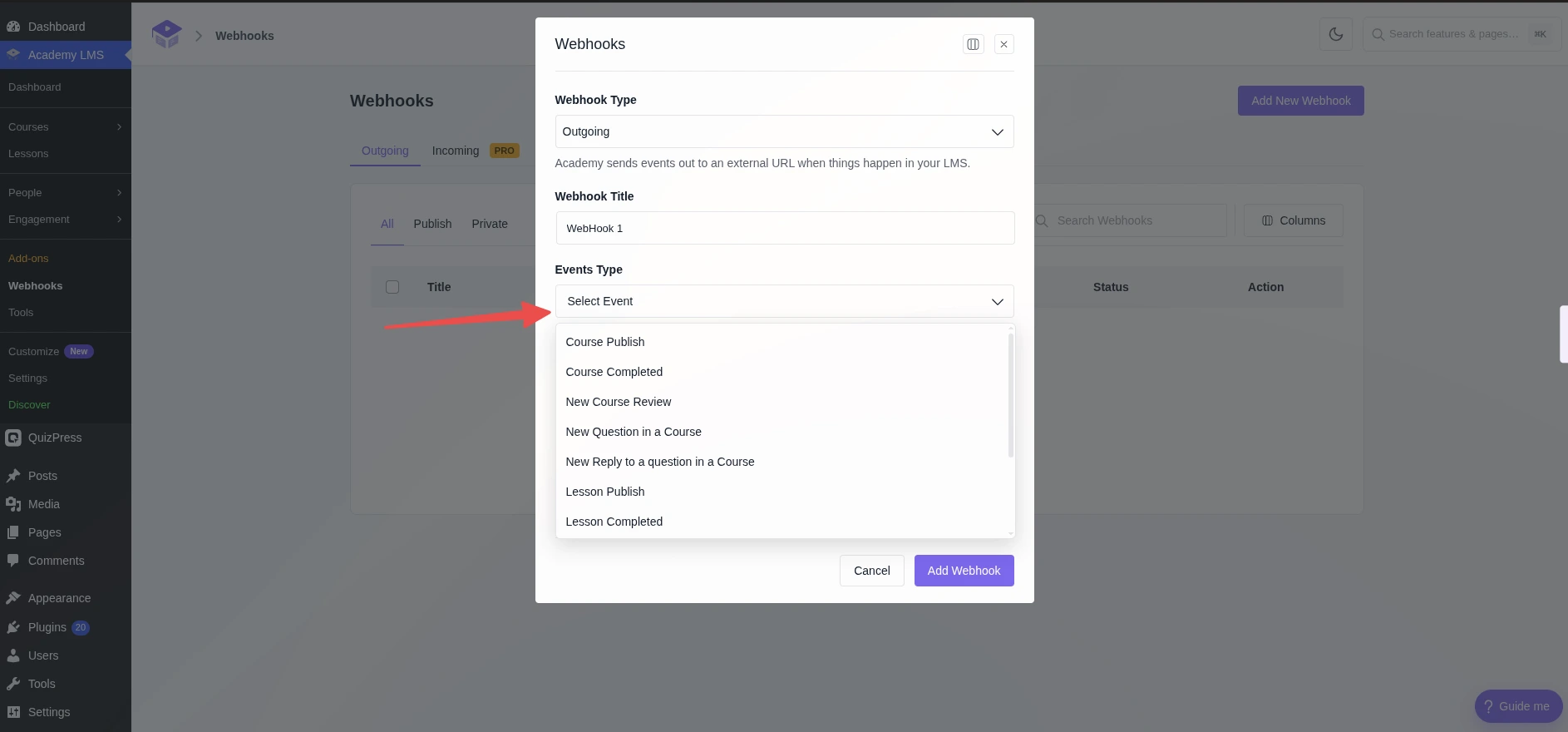This screenshot has width=1568, height=732.
Task: Click the Appearance brush icon
Action: point(13,598)
